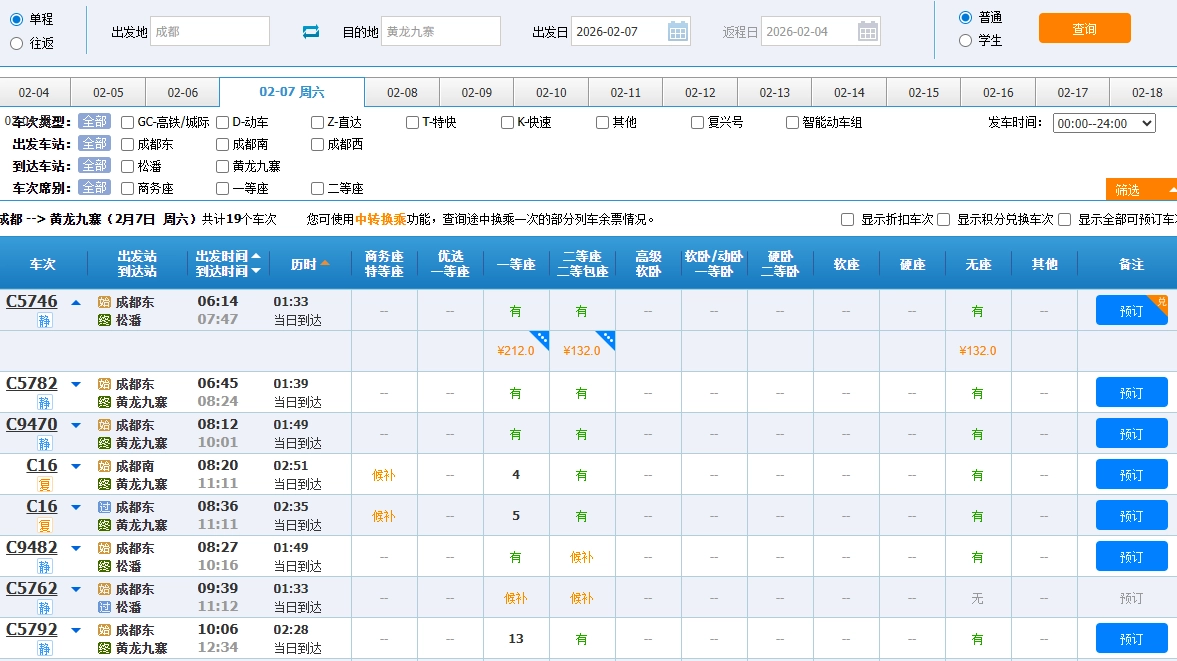Click the 出发地 departure city input field
Viewport: 1177px width, 661px height.
(x=210, y=30)
